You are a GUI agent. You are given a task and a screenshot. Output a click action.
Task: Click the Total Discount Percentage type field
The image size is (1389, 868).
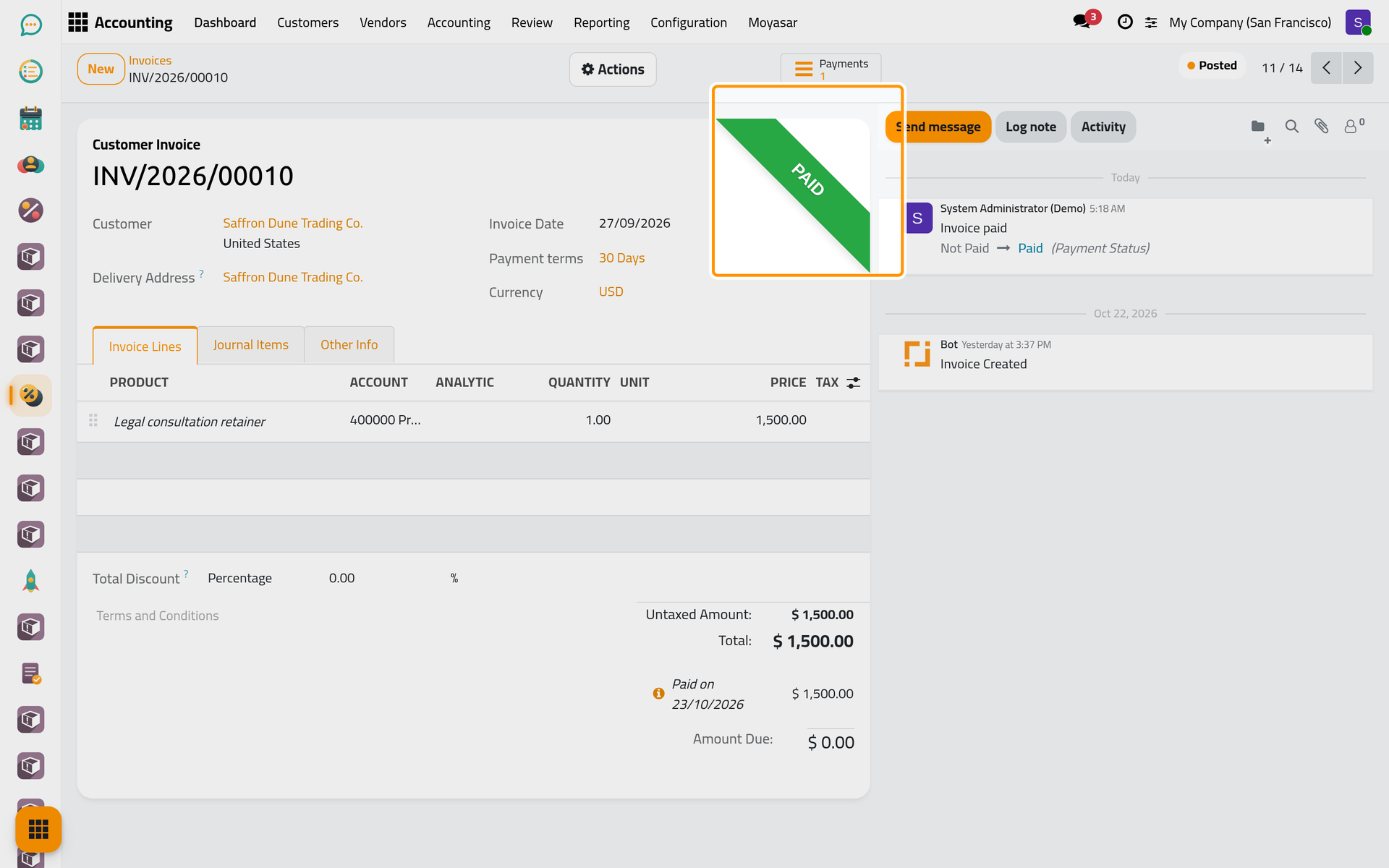coord(239,578)
